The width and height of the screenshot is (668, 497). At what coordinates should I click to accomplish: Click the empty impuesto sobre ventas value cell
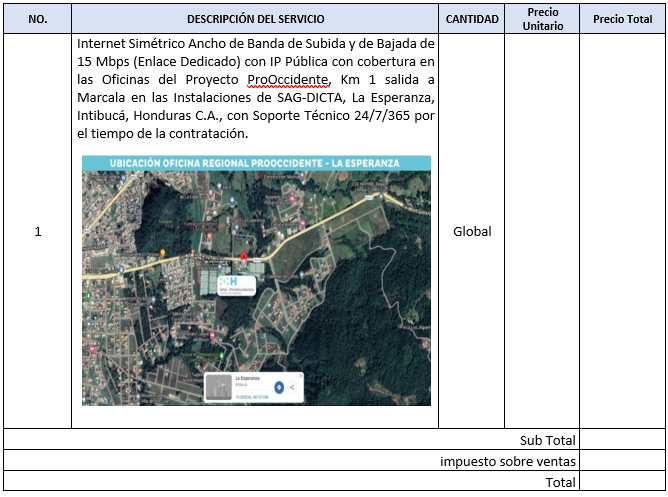coord(622,461)
